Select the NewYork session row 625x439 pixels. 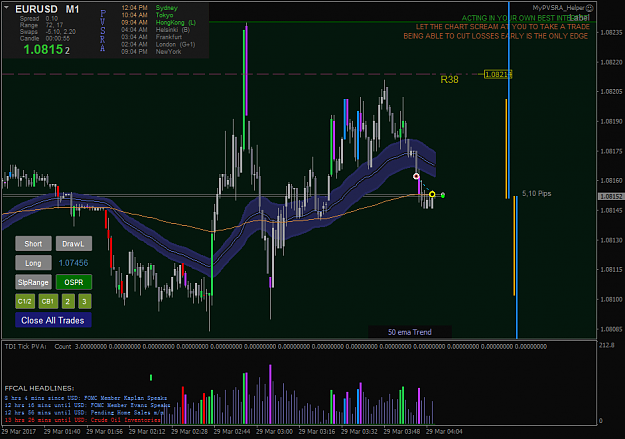(x=151, y=51)
